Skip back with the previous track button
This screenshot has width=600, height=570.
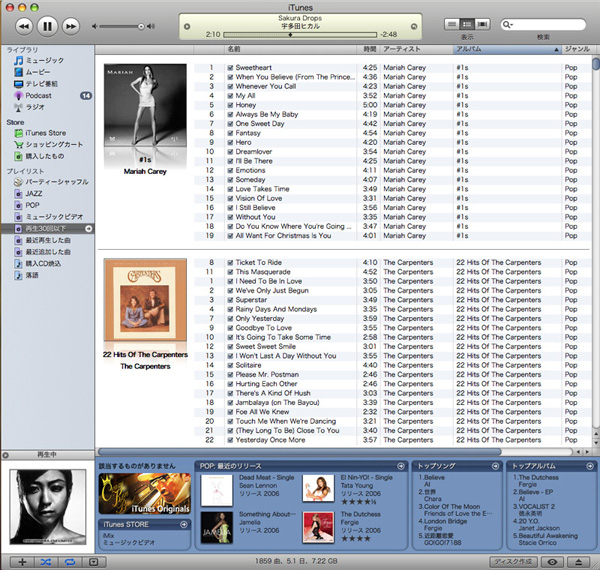24,26
